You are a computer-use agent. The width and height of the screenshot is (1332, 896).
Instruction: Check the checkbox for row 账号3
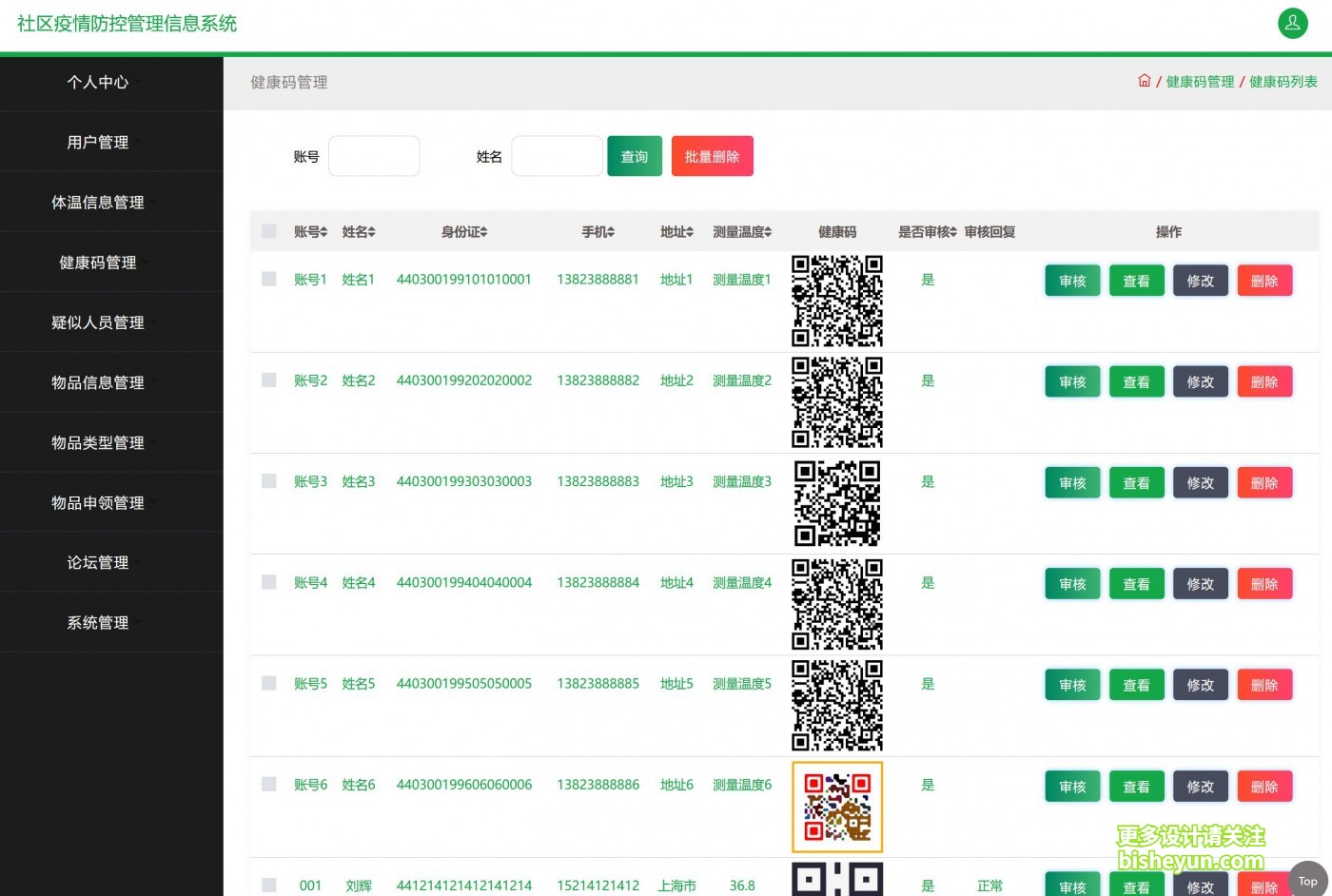point(269,481)
